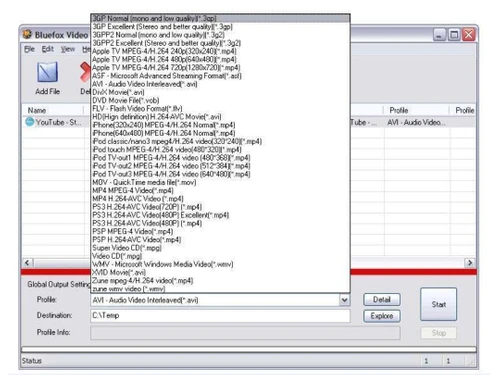This screenshot has height=375, width=500.
Task: Click the Detail button
Action: 382,299
